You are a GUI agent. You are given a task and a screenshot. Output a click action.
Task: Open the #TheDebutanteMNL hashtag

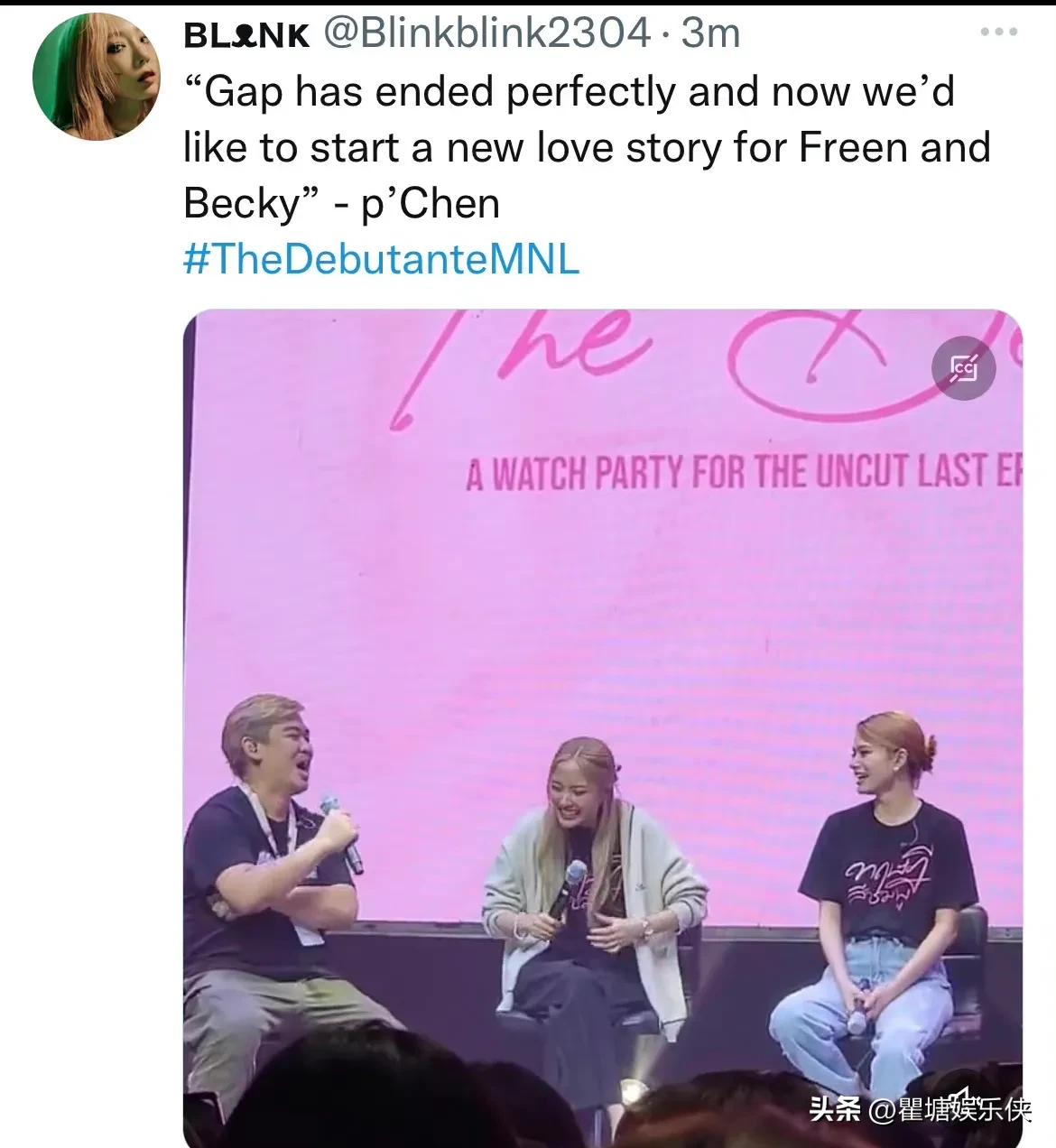coord(381,259)
